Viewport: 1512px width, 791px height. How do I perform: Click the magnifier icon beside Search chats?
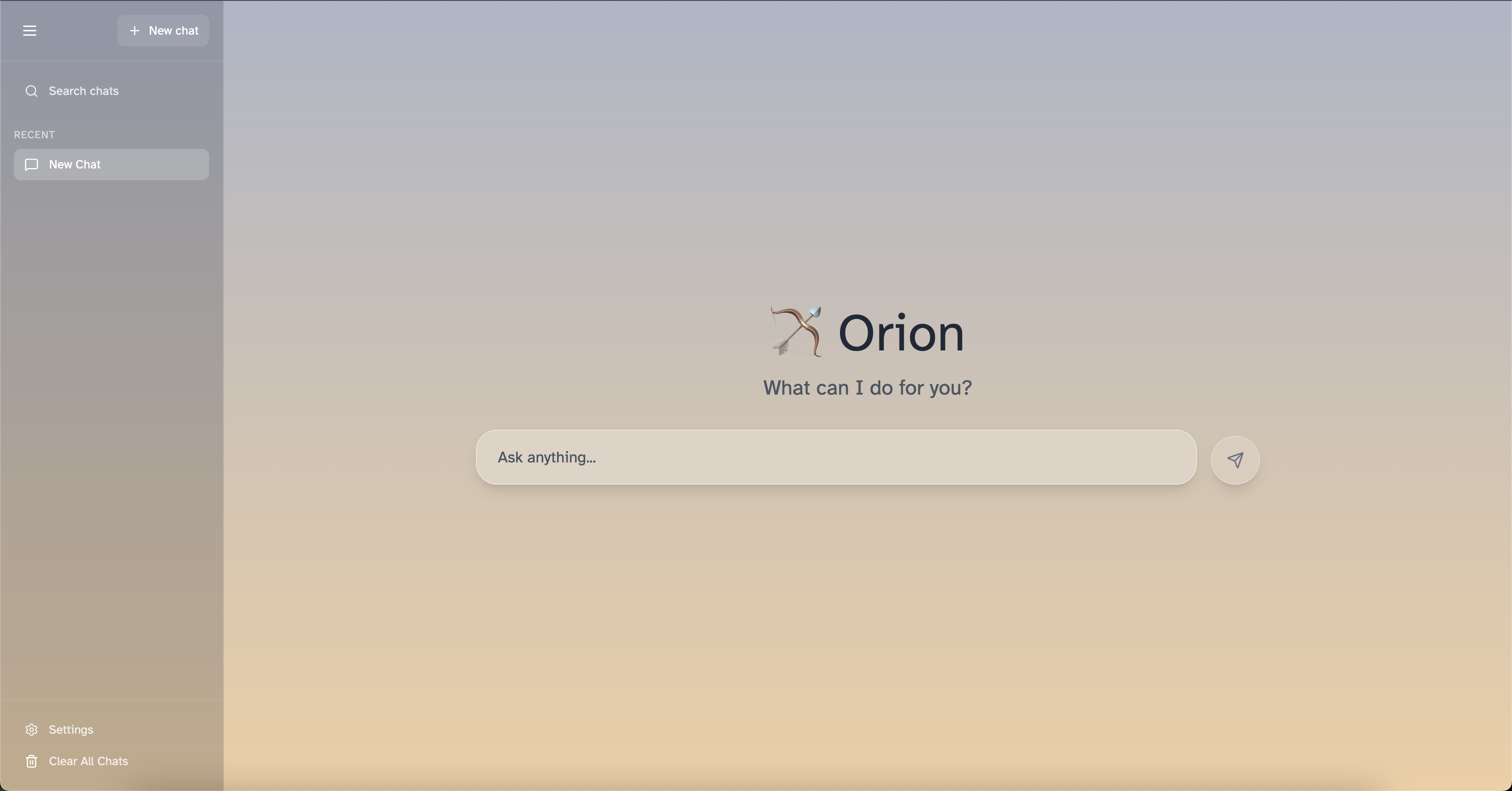tap(31, 91)
